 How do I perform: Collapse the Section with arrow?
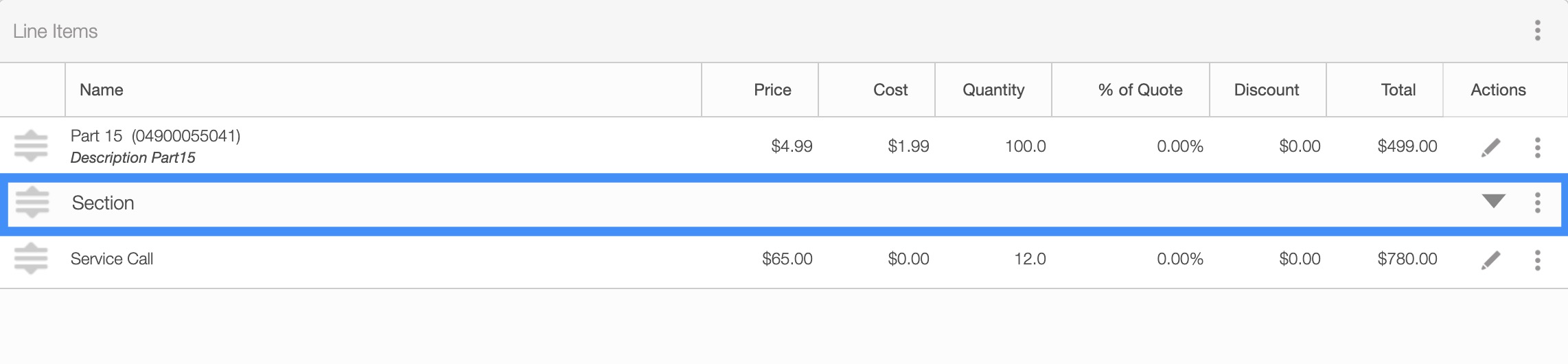[1493, 201]
